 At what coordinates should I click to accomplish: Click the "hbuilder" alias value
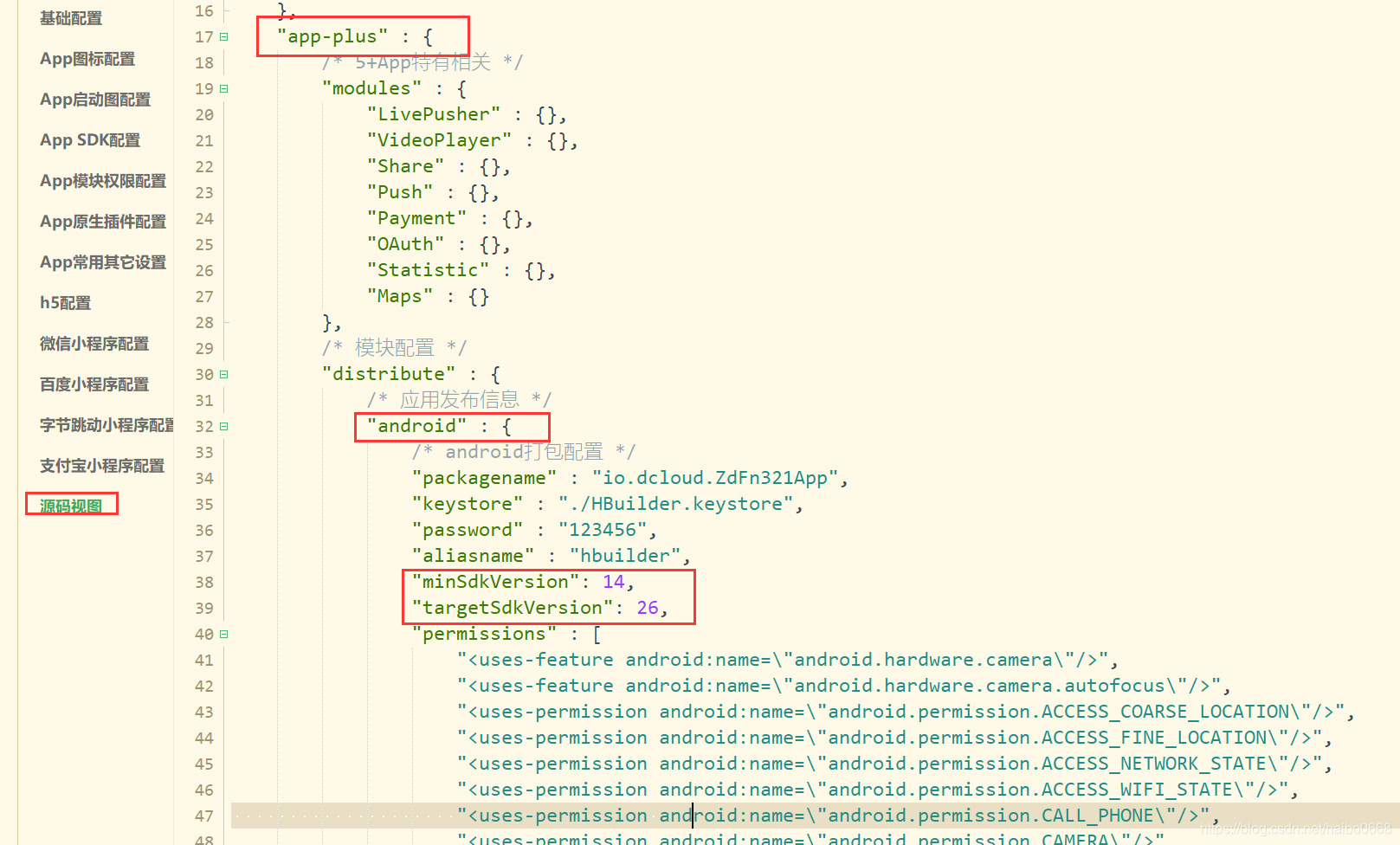coord(625,556)
